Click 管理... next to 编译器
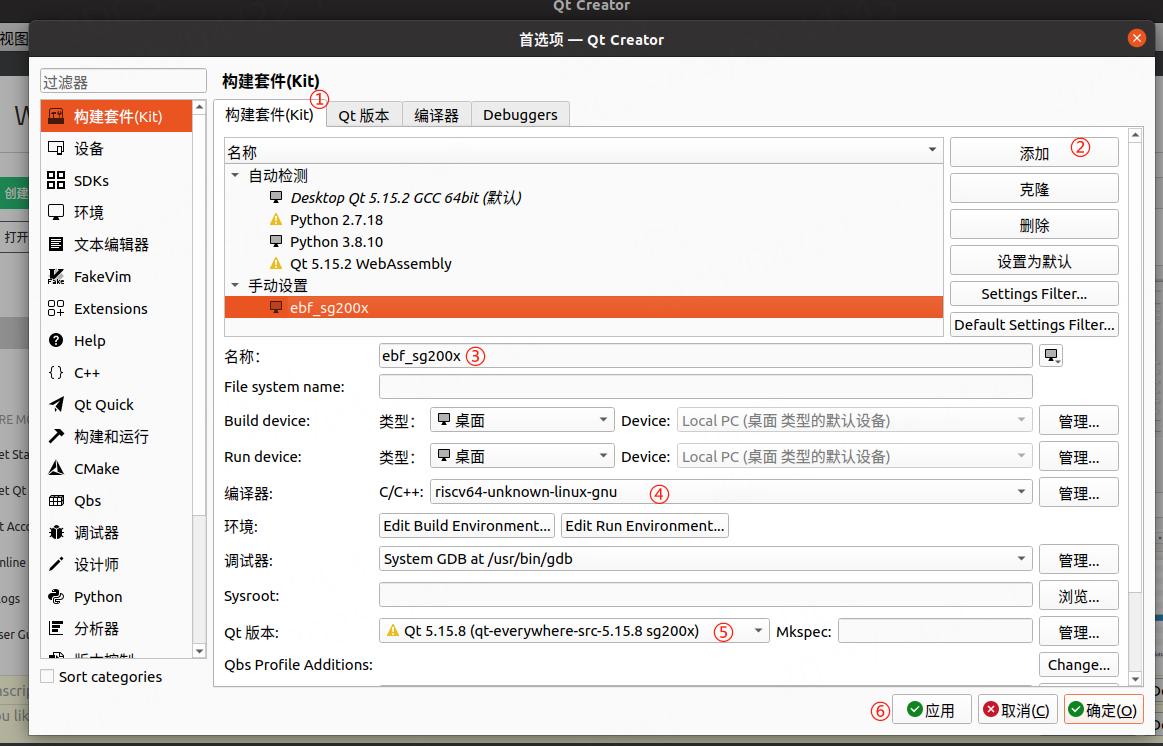 pos(1078,492)
